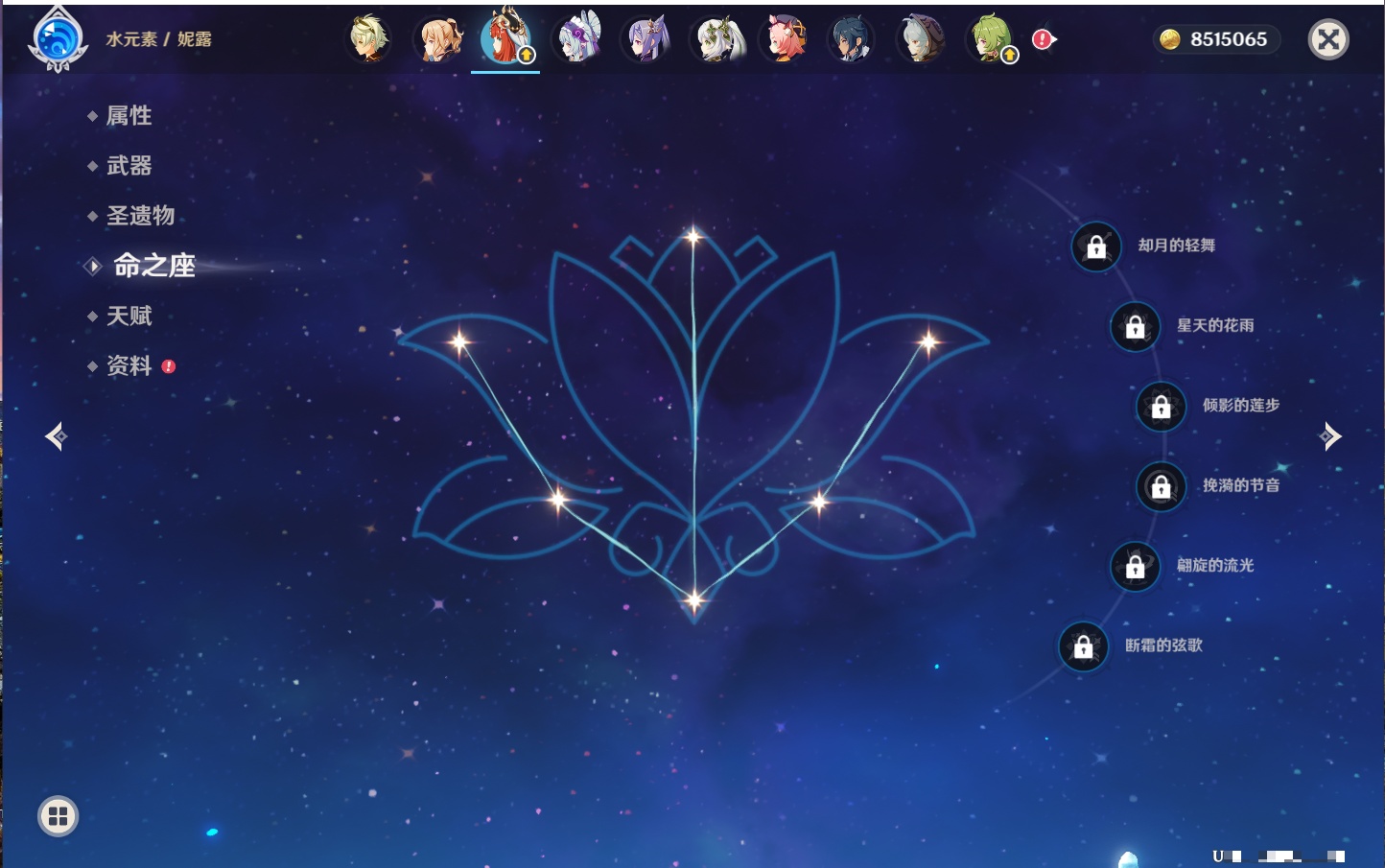Close the character screen with X
The height and width of the screenshot is (868, 1385).
coord(1328,39)
